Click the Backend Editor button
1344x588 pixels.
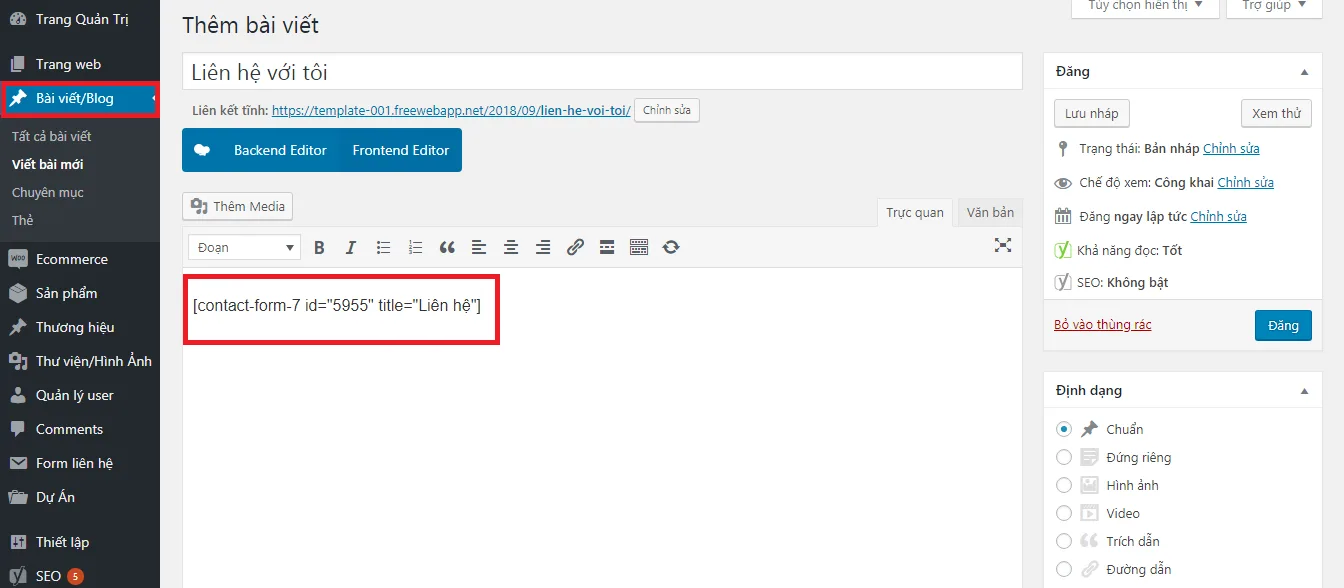coord(280,150)
